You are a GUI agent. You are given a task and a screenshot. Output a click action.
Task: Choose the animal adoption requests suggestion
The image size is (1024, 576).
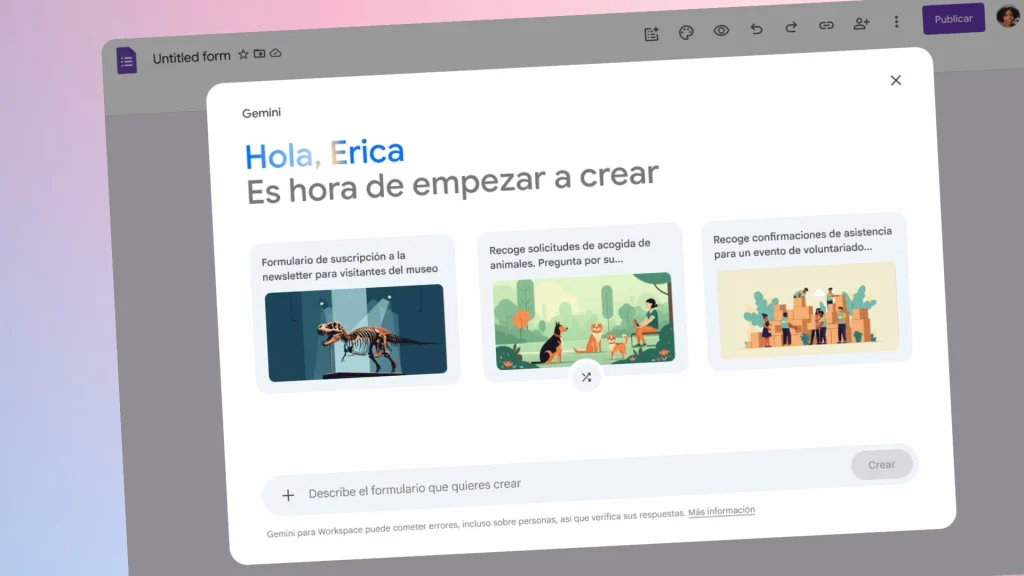[x=582, y=300]
